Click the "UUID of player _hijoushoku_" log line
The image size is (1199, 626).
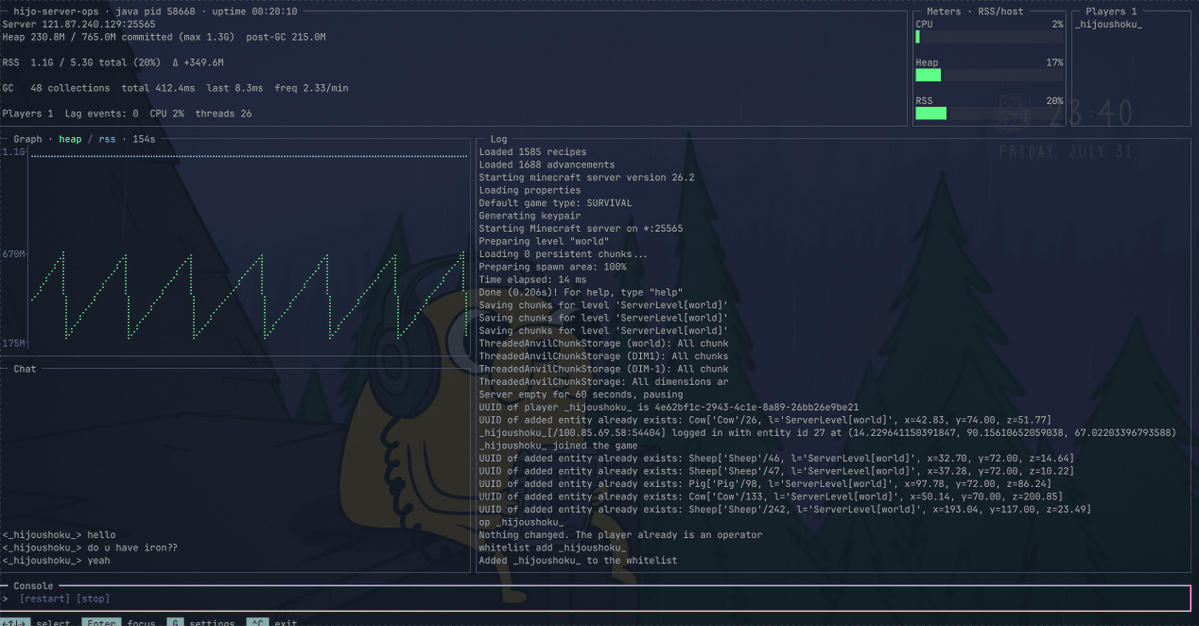click(669, 407)
